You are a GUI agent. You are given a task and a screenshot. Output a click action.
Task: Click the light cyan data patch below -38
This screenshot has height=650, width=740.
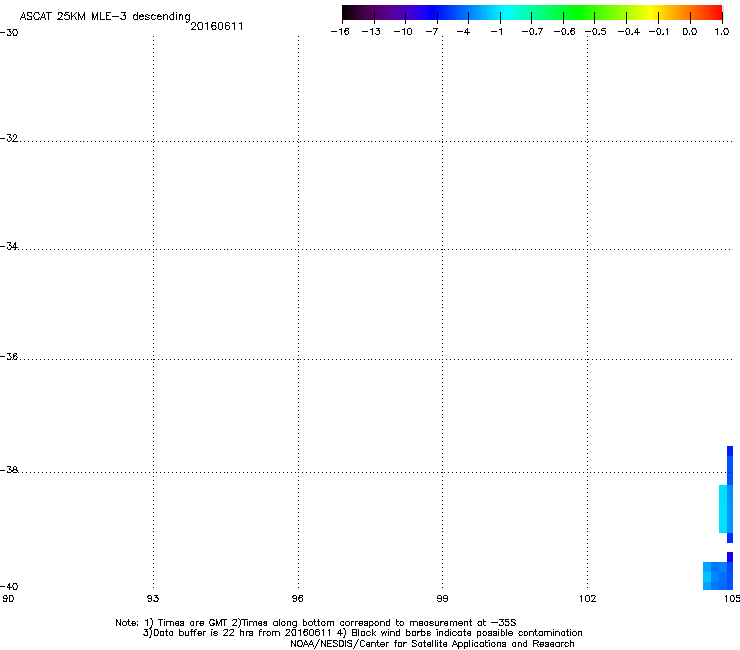click(x=723, y=509)
